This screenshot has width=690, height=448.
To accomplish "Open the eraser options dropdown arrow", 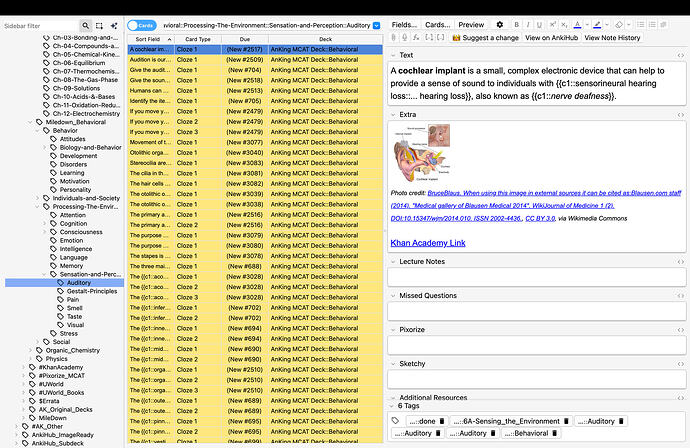I will point(628,25).
